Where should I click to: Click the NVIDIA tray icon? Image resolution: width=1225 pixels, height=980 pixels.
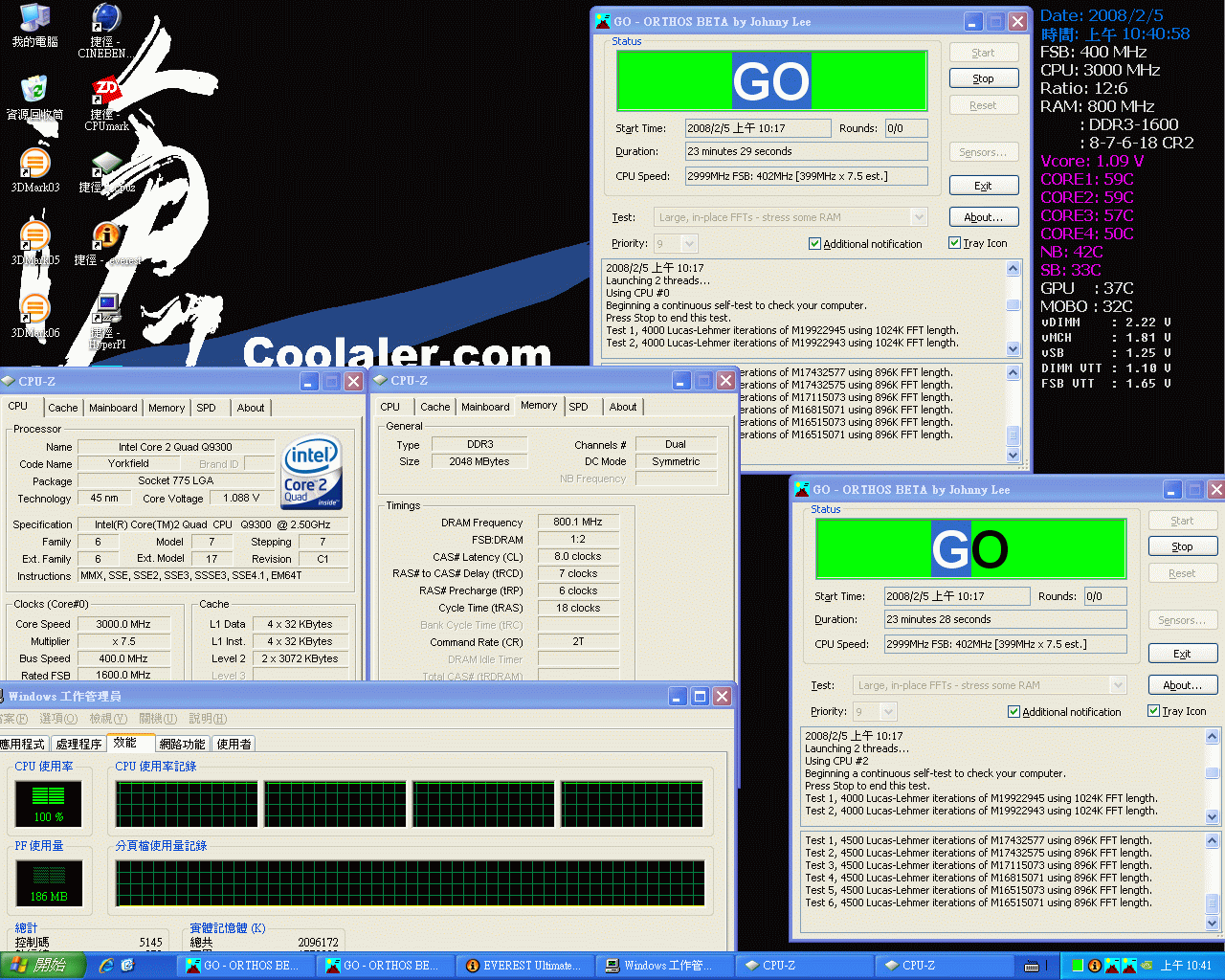[1146, 966]
